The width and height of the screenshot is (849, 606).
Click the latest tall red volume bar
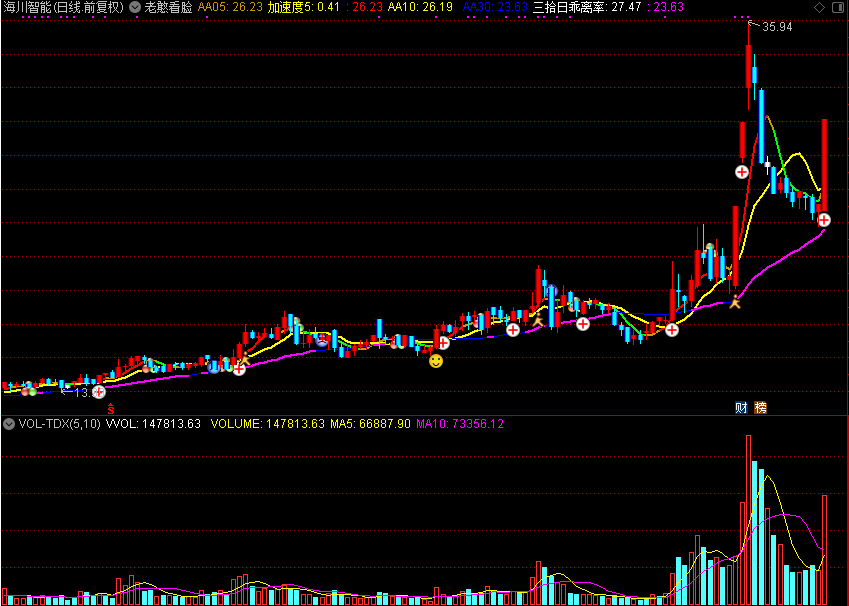coord(825,548)
